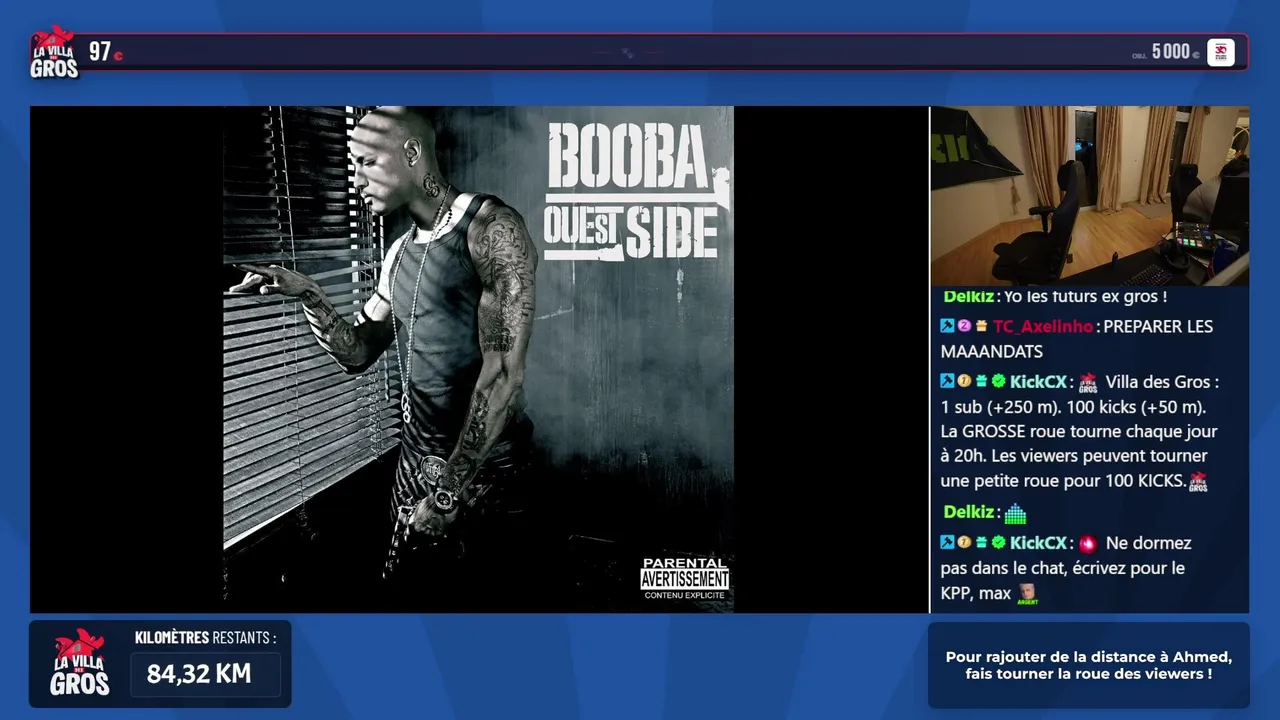
Task: Click gold badge in KickCX 'Villa des Gros' message
Action: (x=964, y=381)
